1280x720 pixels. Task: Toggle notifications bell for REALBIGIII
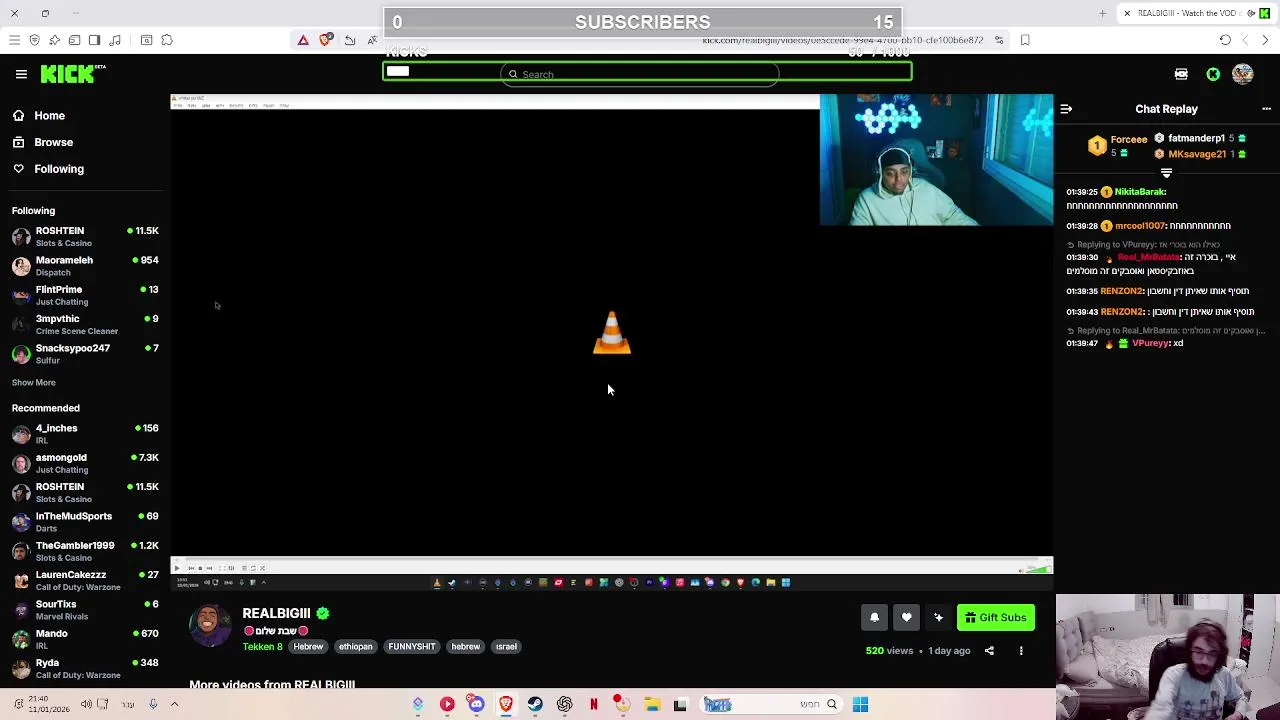[x=874, y=618]
